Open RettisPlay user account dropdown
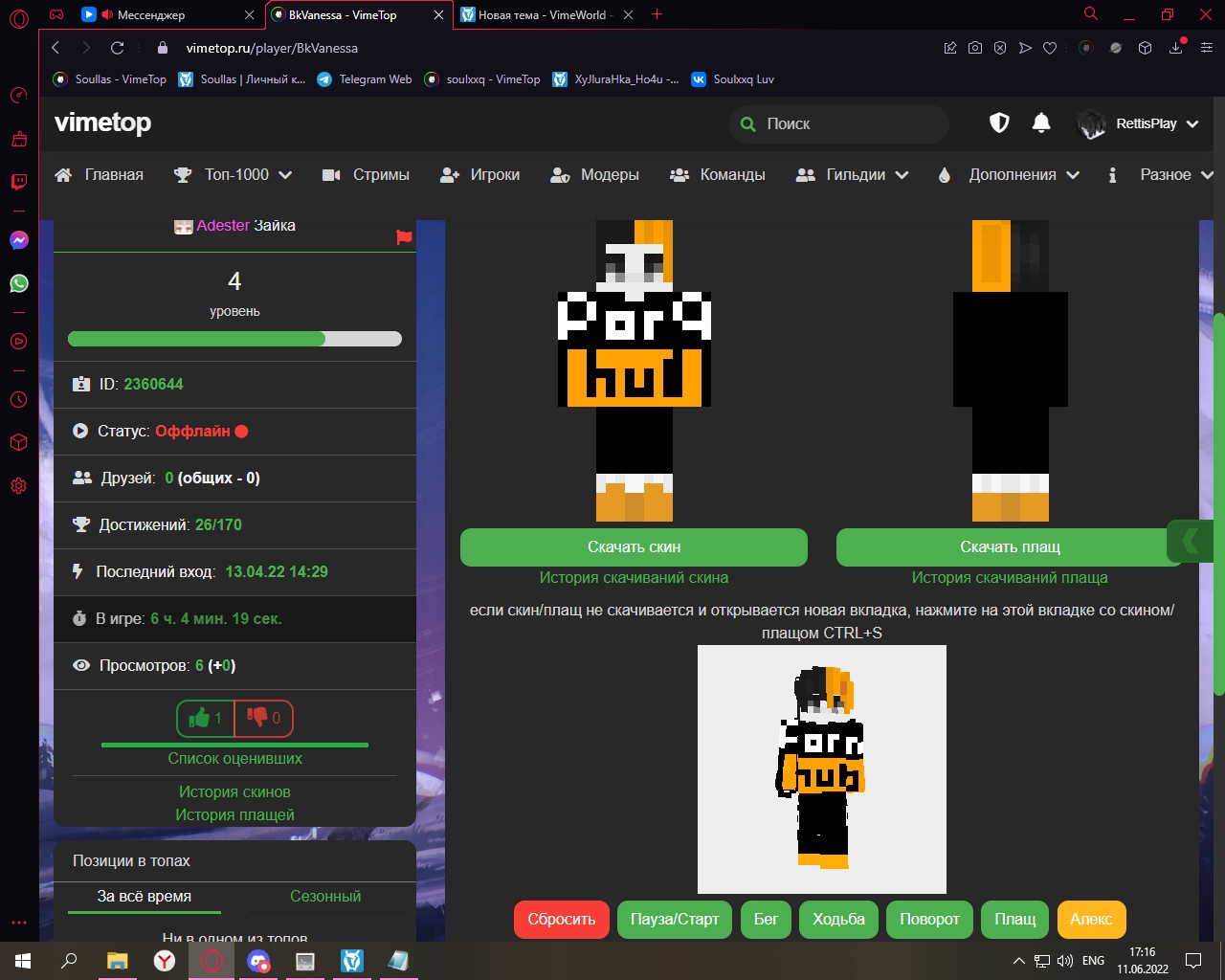Viewport: 1225px width, 980px height. click(1139, 123)
